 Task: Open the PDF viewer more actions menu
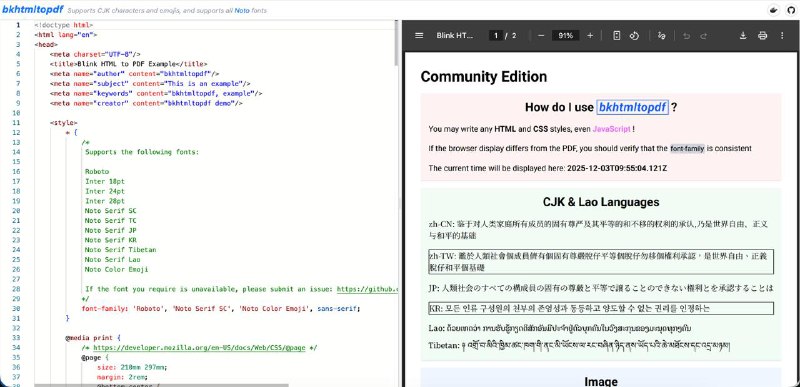[782, 36]
